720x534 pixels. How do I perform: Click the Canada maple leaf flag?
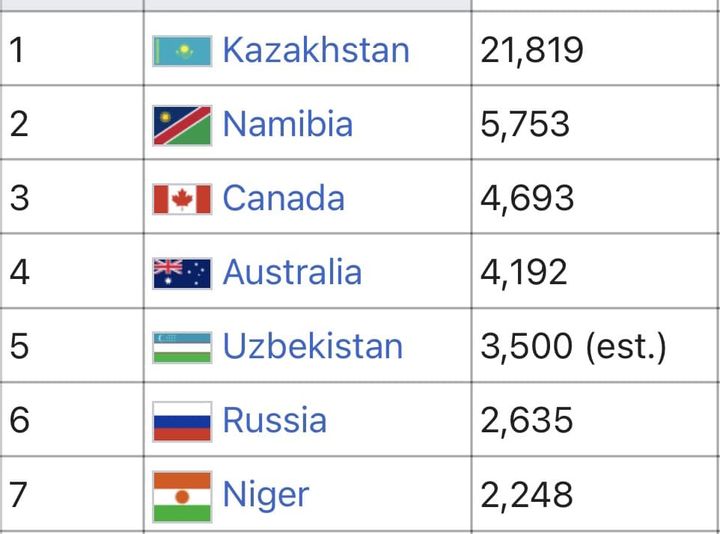click(x=182, y=199)
